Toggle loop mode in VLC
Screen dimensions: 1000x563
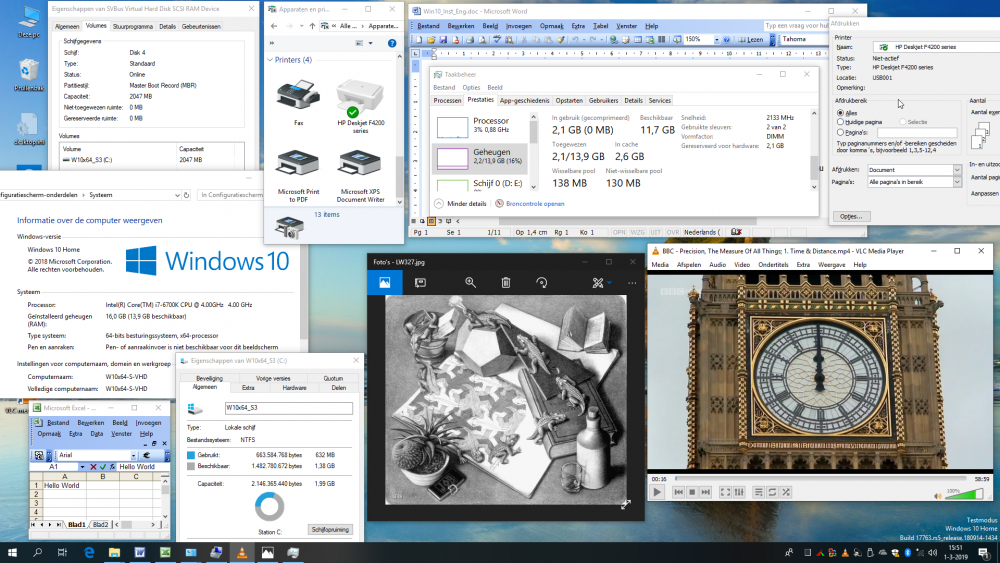click(772, 492)
